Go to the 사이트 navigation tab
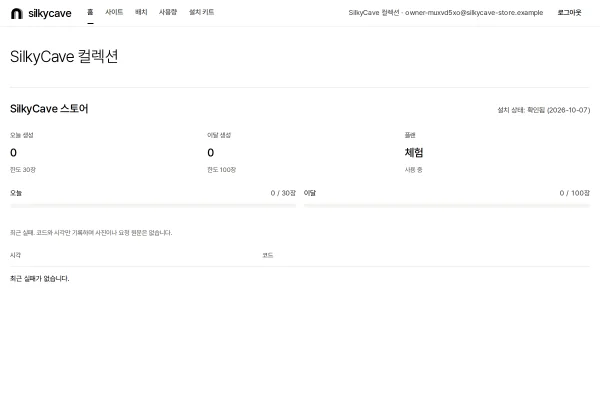This screenshot has height=400, width=600. coord(114,12)
